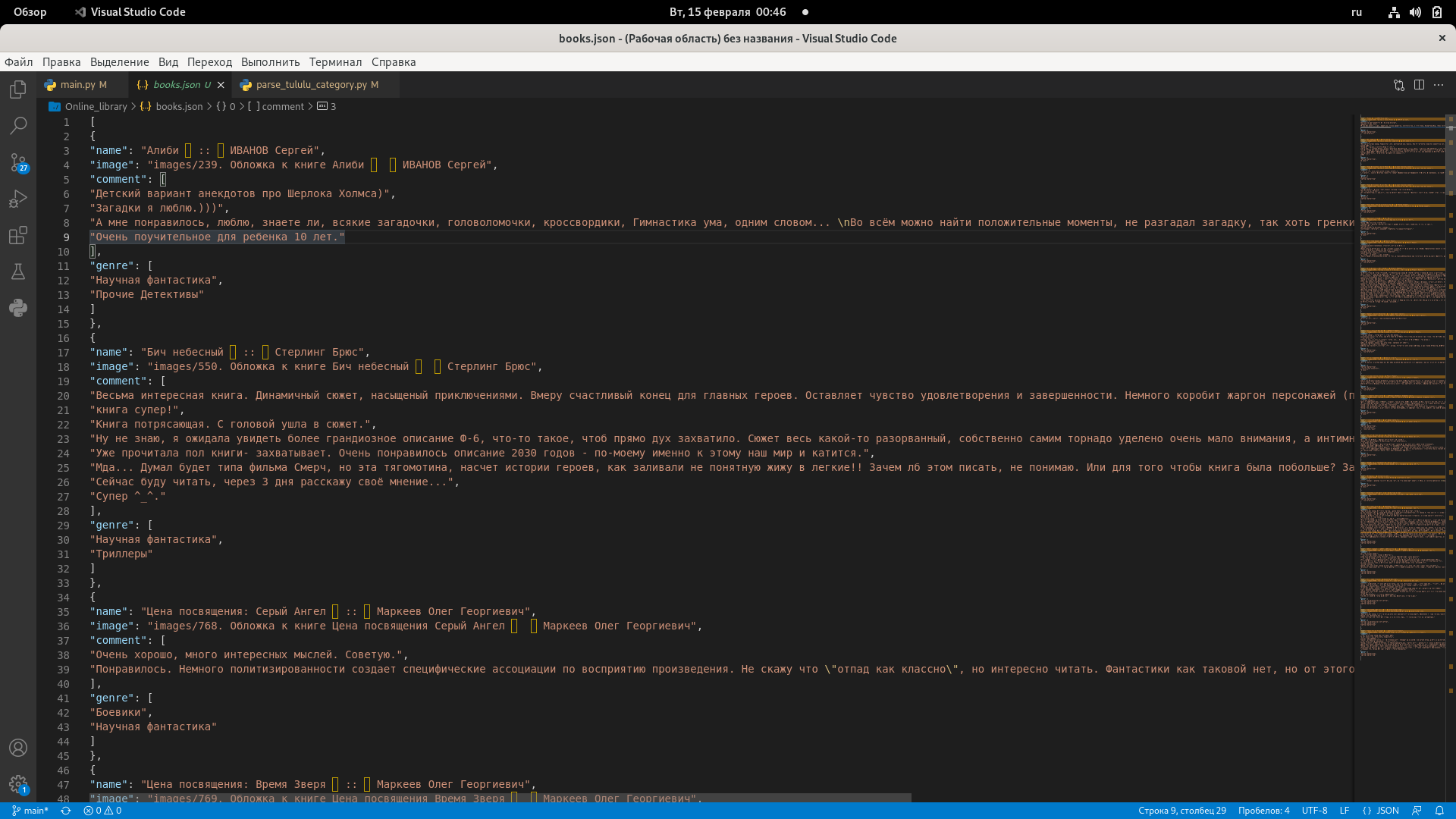Switch the ru keyboard layout indicator
This screenshot has width=1456, height=819.
[1357, 11]
